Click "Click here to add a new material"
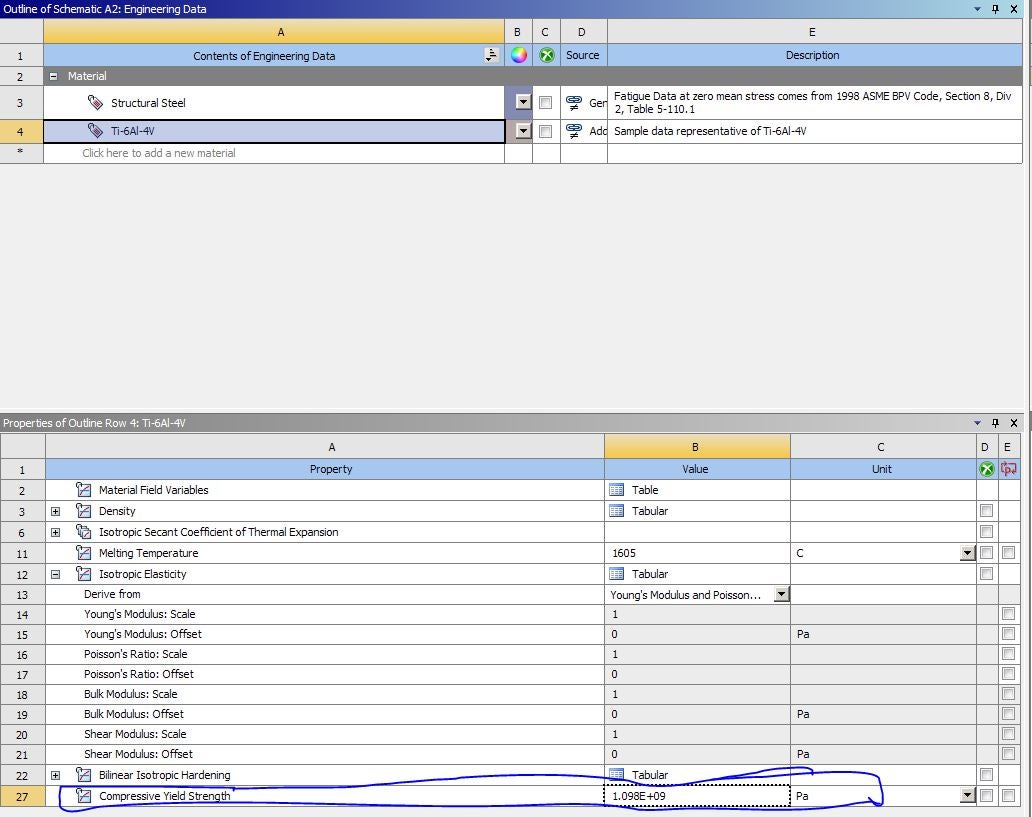 point(159,153)
